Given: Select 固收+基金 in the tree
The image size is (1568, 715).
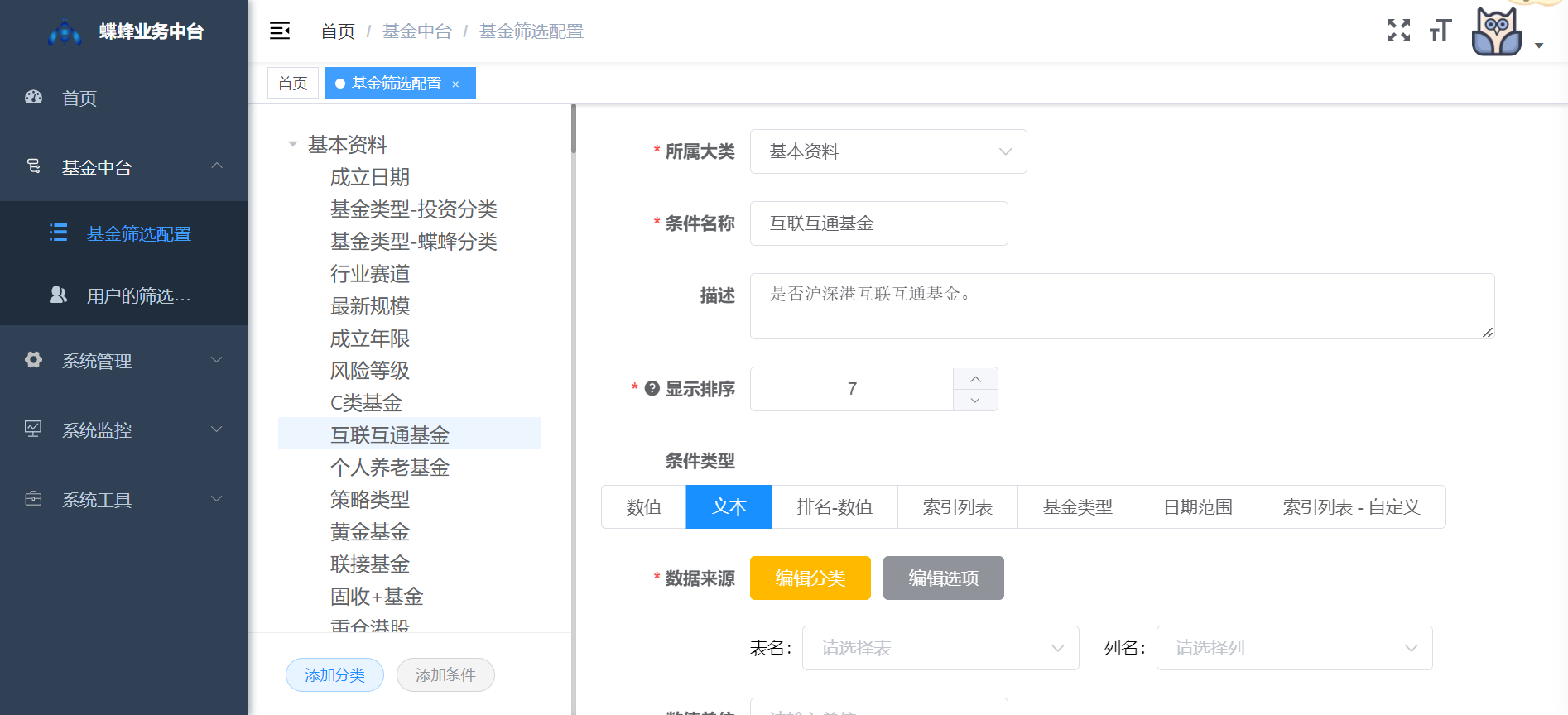Looking at the screenshot, I should tap(377, 597).
